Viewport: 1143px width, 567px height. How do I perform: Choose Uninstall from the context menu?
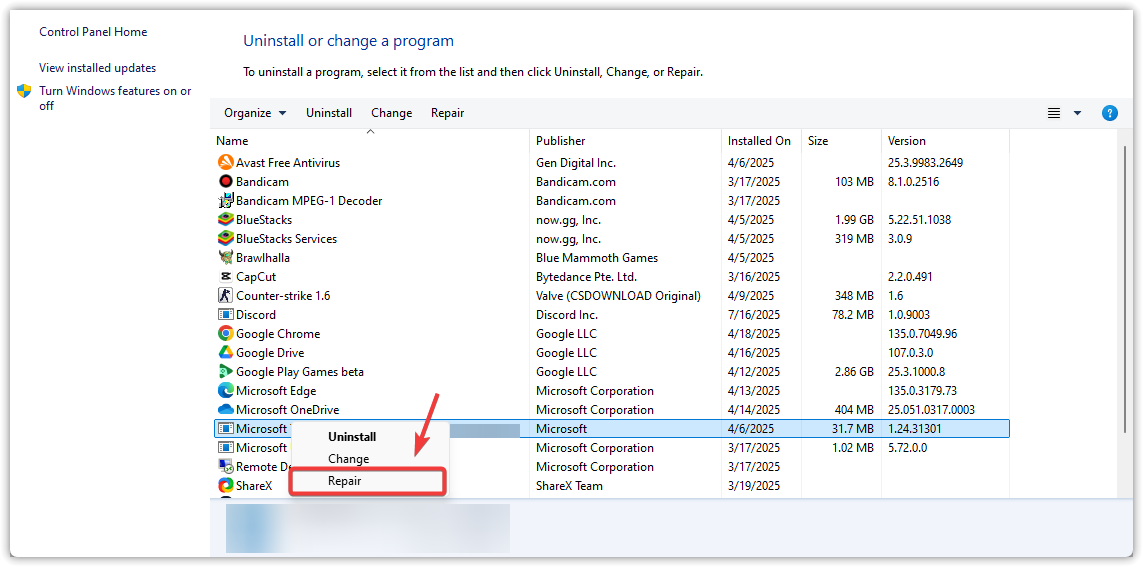point(352,437)
